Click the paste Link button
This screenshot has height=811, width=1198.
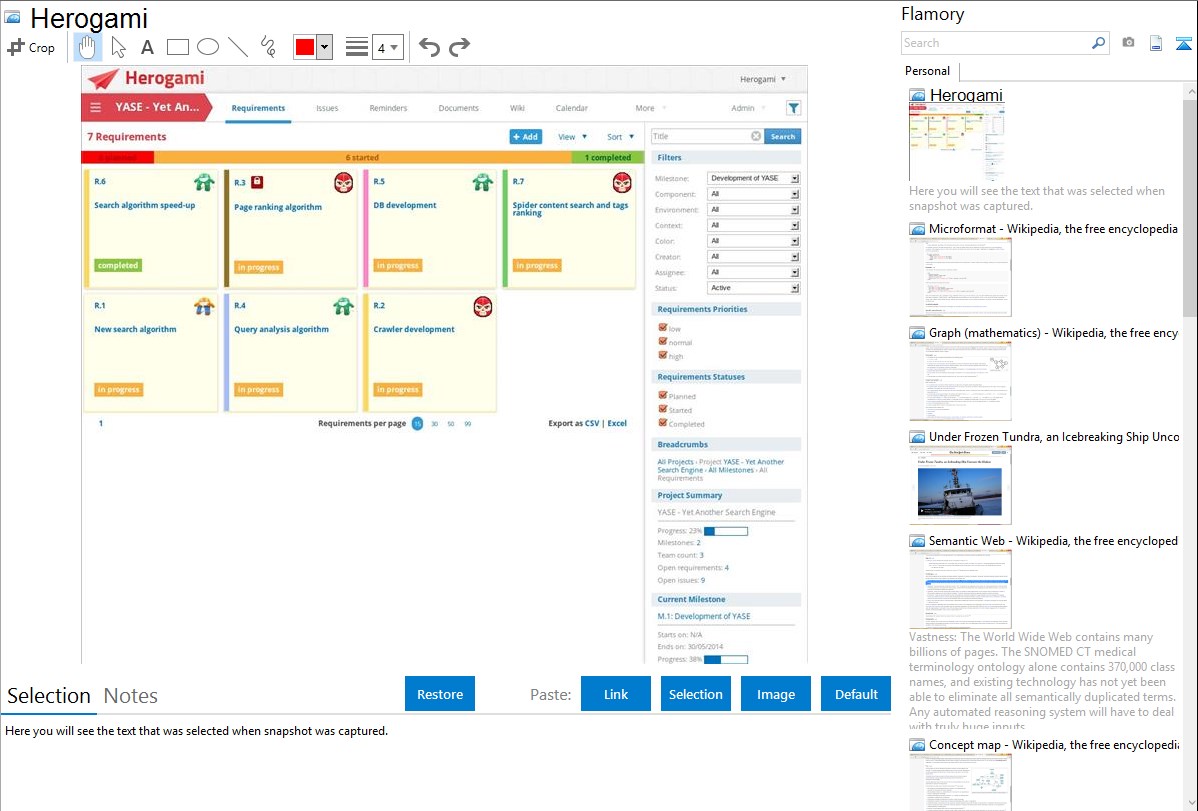616,694
